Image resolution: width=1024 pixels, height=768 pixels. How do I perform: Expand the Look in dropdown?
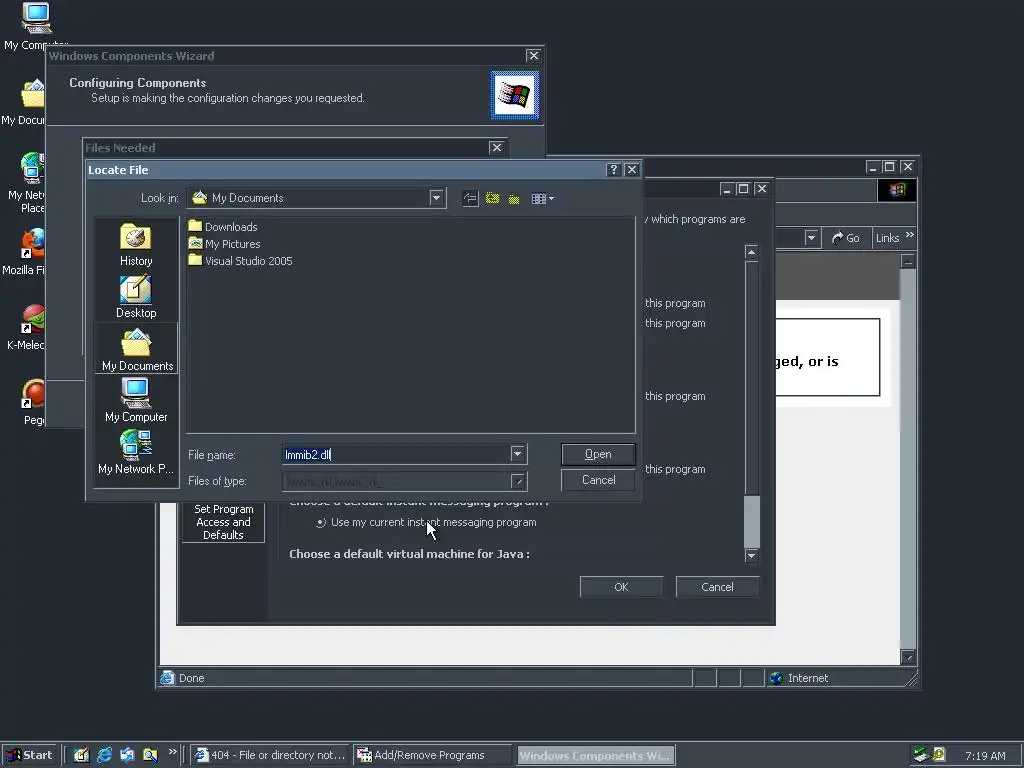point(436,198)
